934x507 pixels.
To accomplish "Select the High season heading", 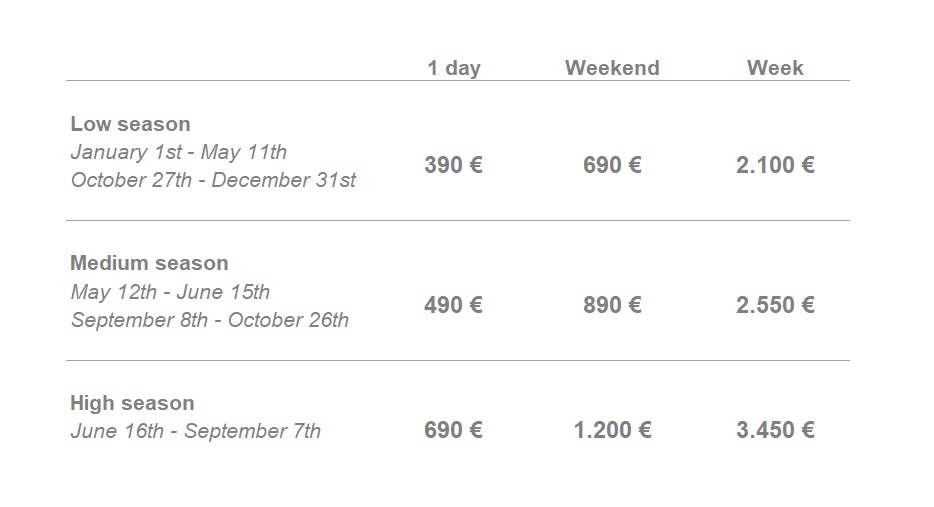I will pyautogui.click(x=132, y=403).
